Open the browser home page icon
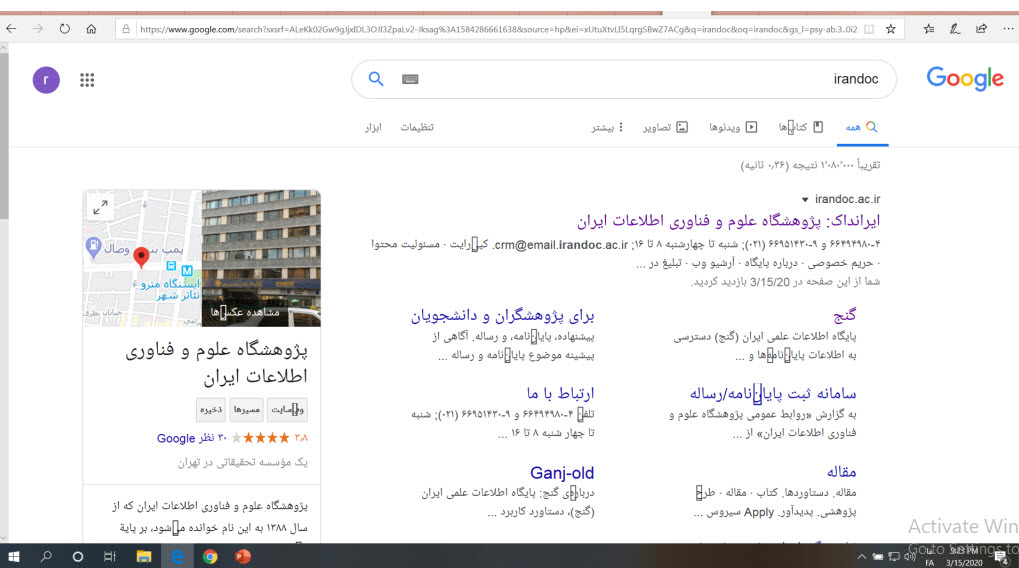1019x568 pixels. pos(91,29)
